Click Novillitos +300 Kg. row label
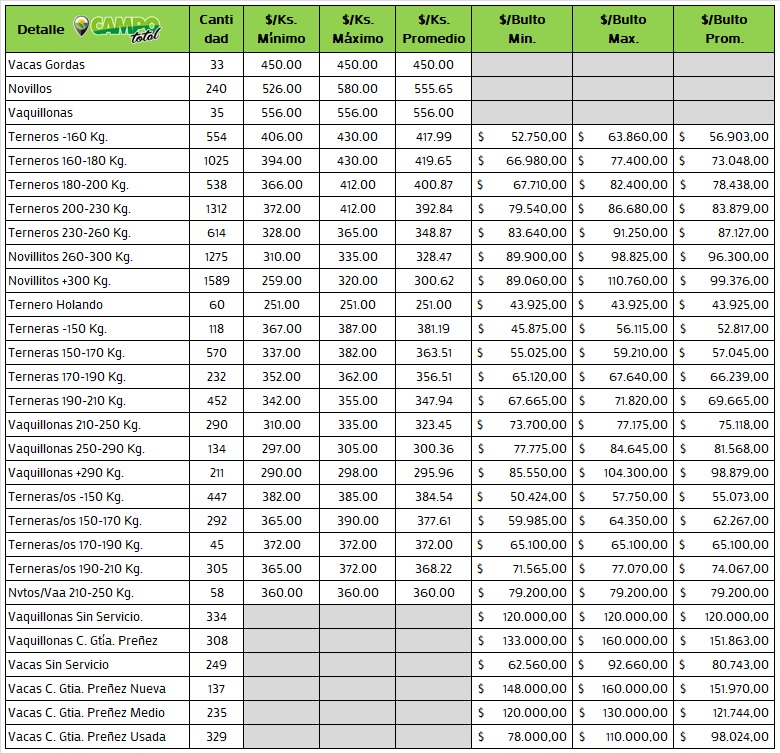This screenshot has height=753, width=780. coord(59,281)
